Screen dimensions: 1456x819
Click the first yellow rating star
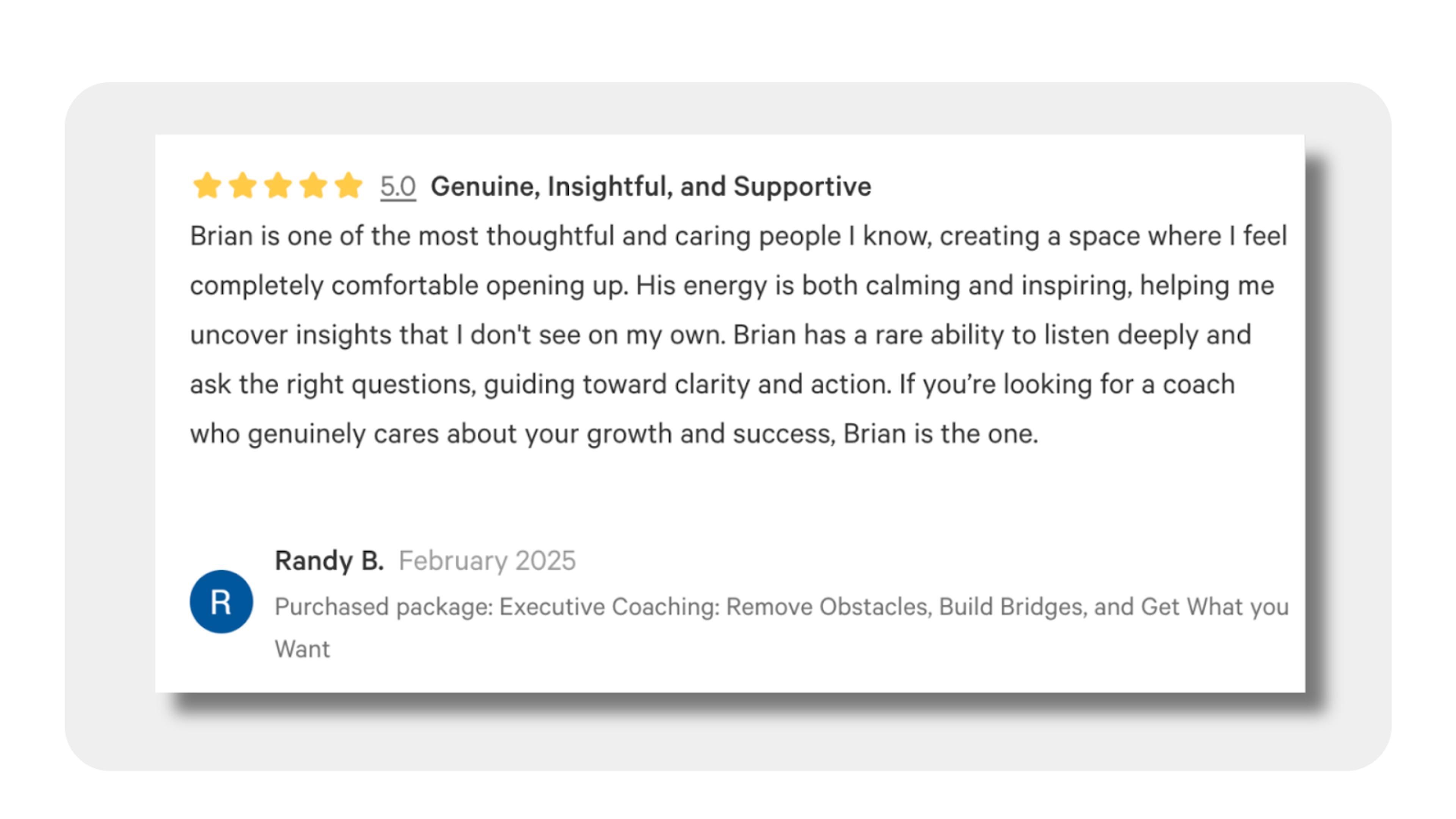pos(207,185)
